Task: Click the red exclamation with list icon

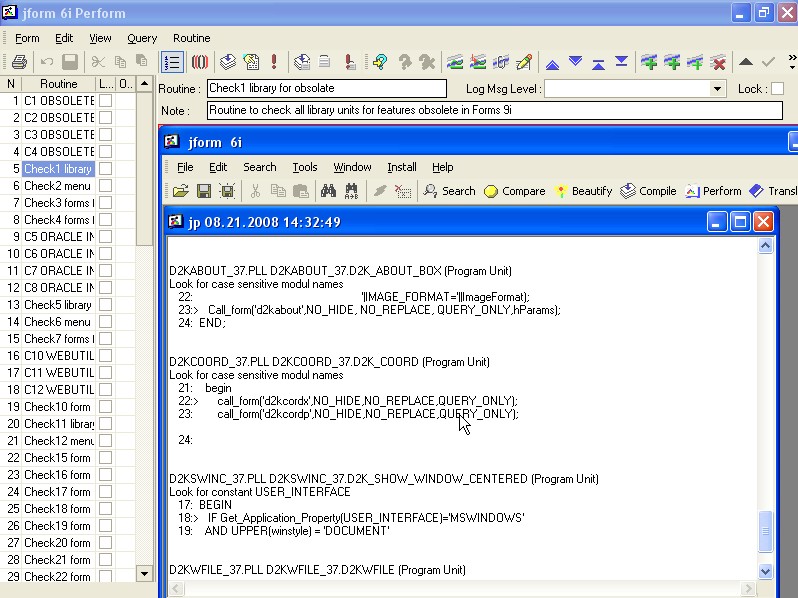Action: [350, 62]
